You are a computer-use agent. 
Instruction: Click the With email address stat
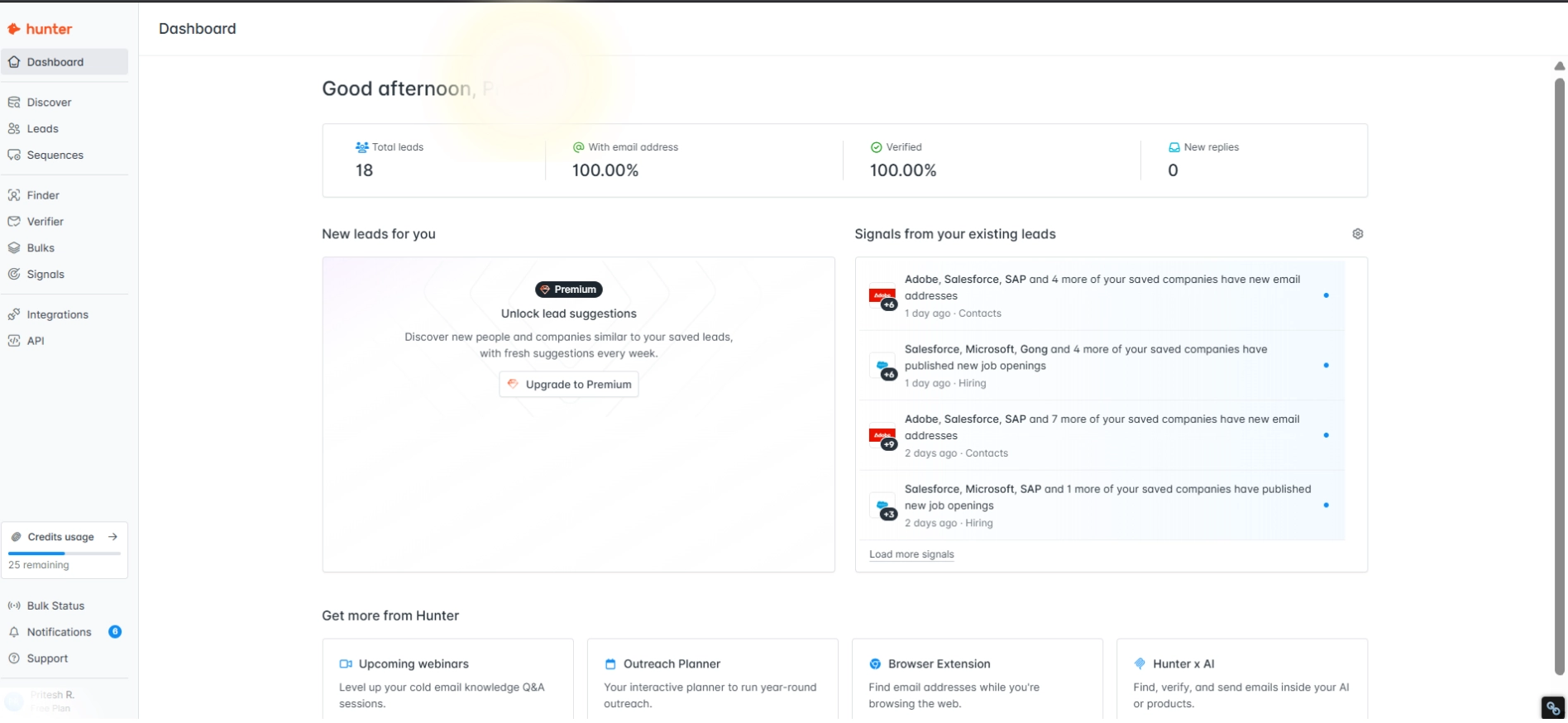point(625,160)
